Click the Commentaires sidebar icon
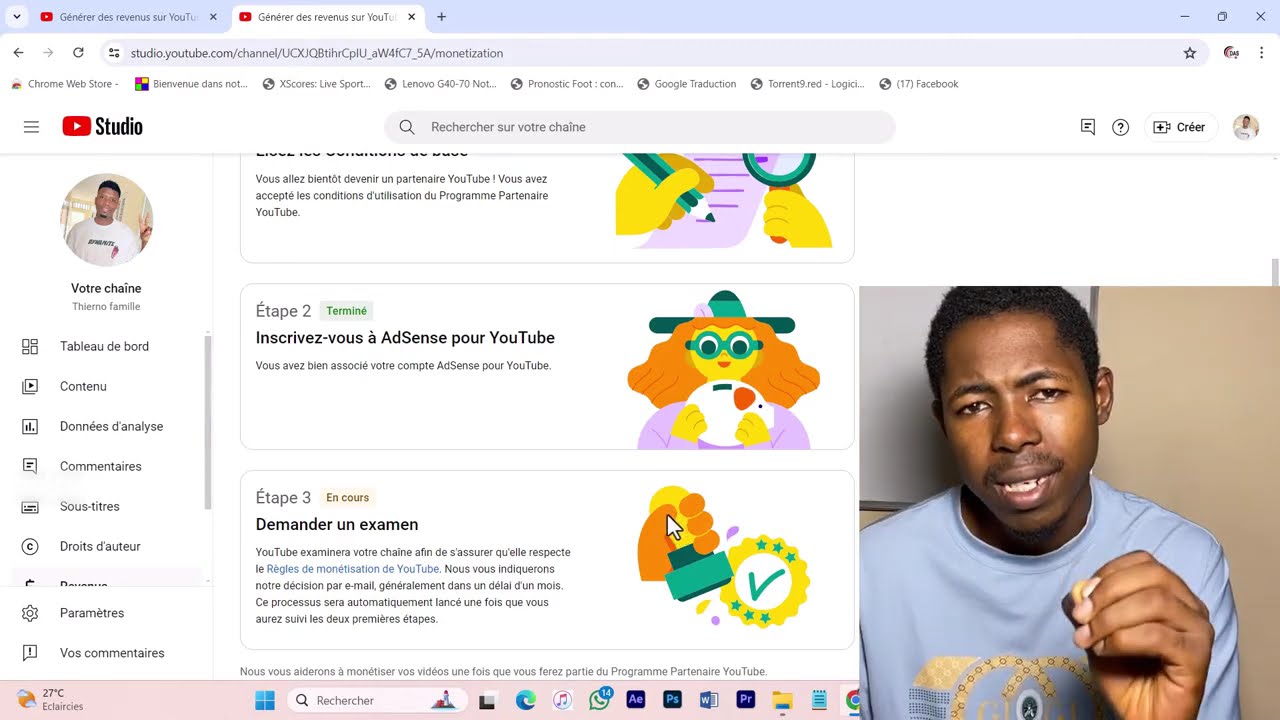Screen dimensions: 1280x720 pyautogui.click(x=30, y=466)
